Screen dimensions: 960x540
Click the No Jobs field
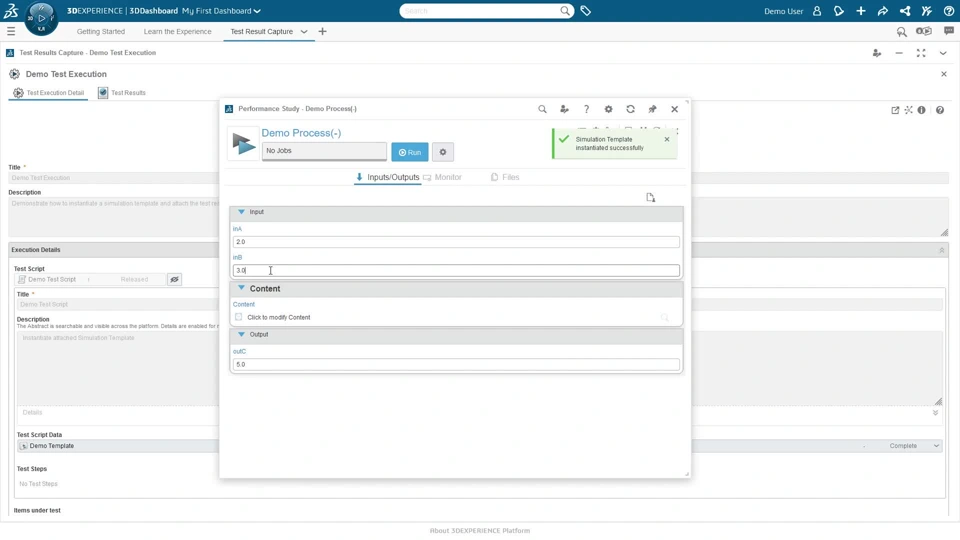coord(324,151)
